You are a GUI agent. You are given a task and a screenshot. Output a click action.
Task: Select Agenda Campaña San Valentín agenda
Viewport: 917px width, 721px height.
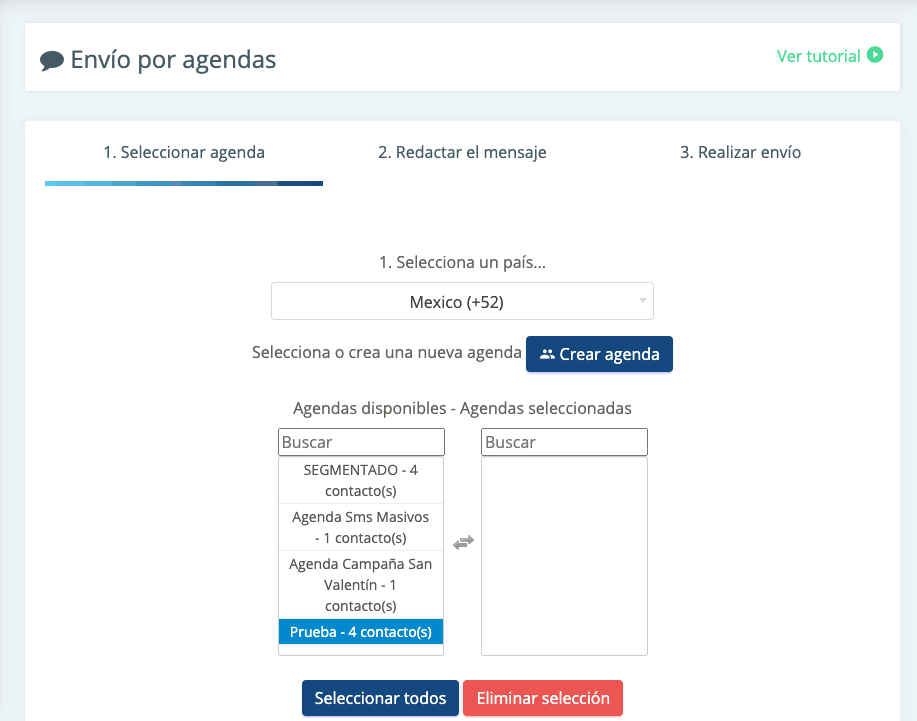click(361, 585)
